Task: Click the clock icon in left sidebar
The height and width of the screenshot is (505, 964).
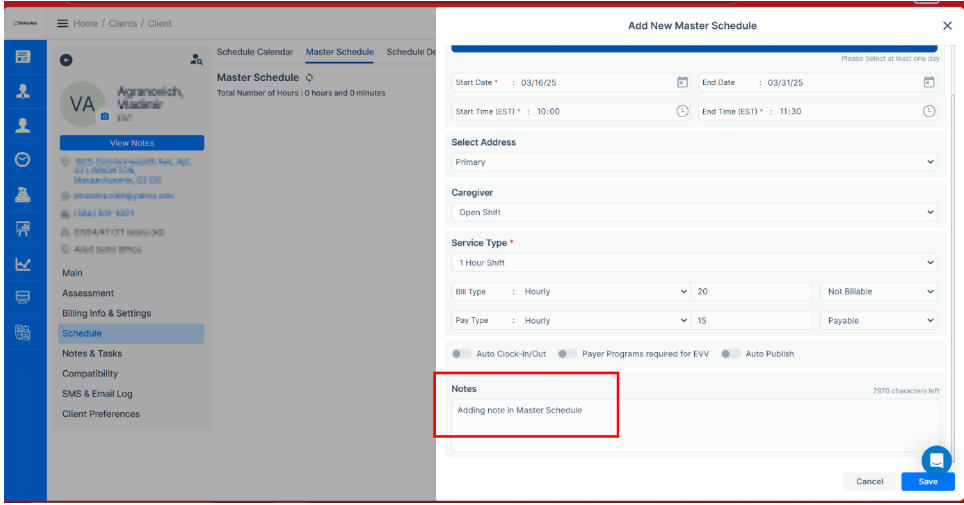Action: point(22,160)
